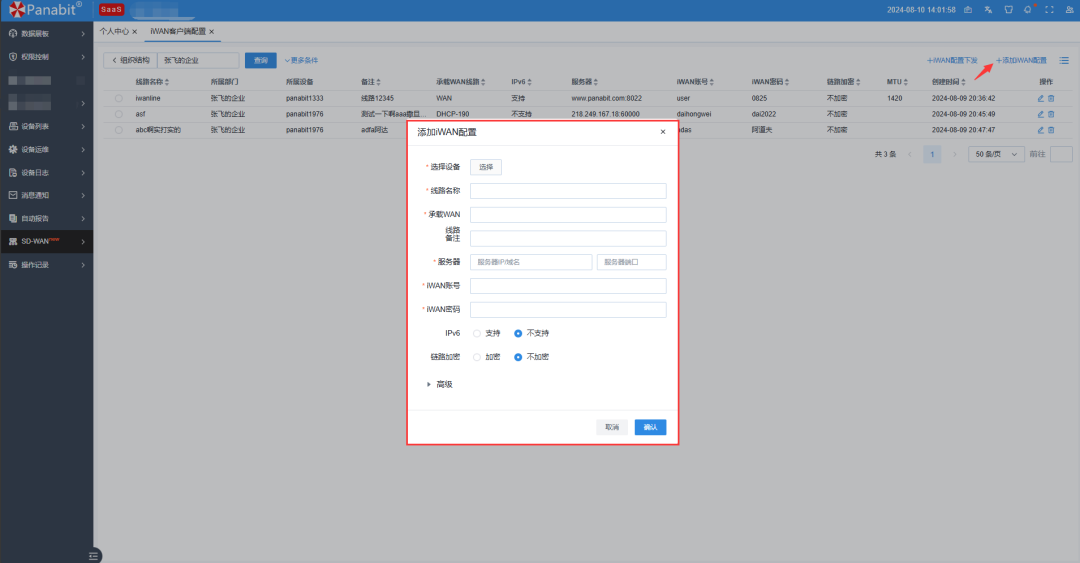1080x563 pixels.
Task: Open the column list settings icon
Action: click(x=1064, y=61)
